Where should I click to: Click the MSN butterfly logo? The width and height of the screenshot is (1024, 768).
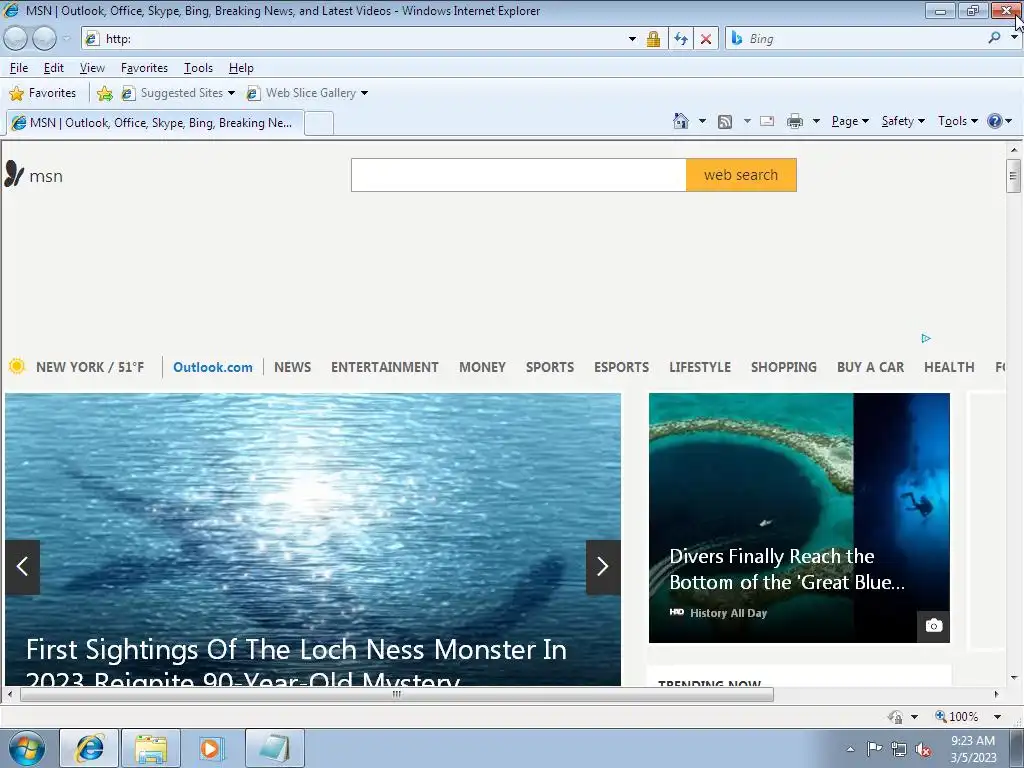click(14, 174)
